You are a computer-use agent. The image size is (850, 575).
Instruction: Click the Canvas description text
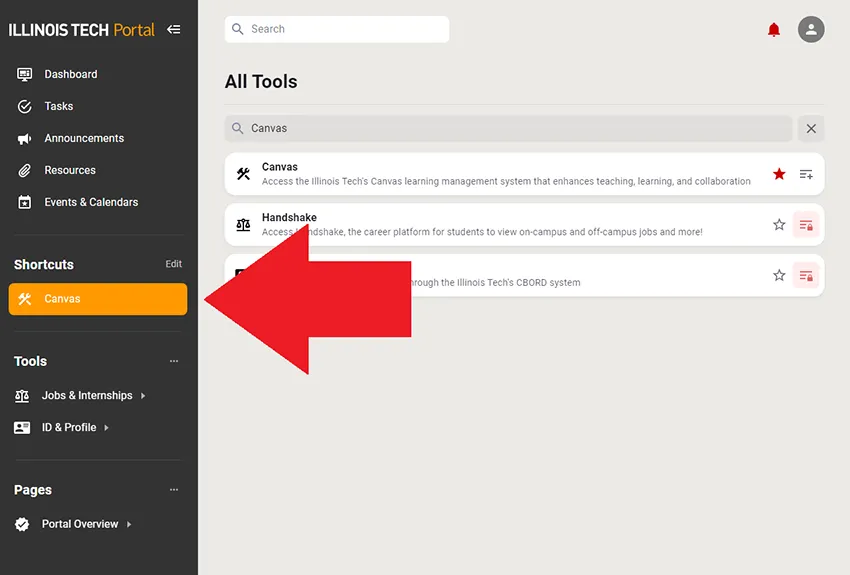pyautogui.click(x=506, y=182)
